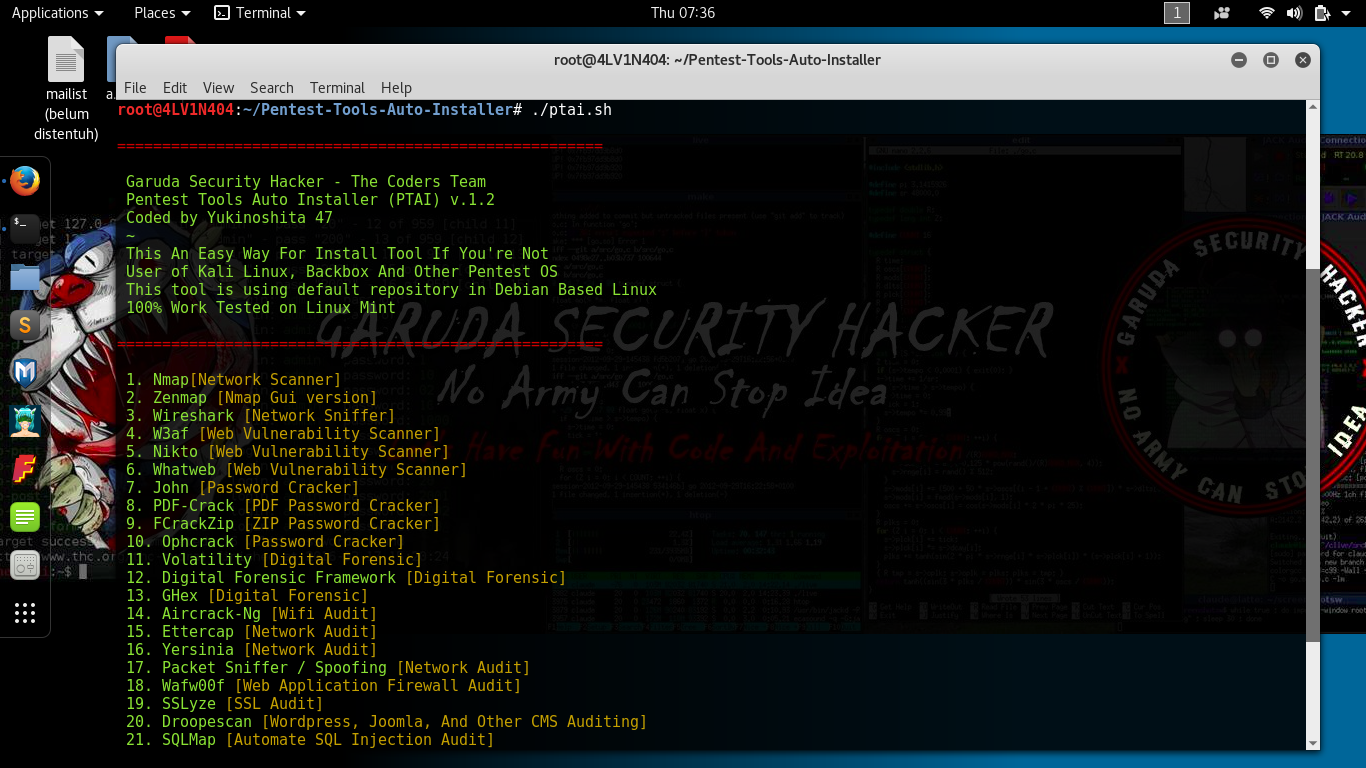Click the '16. Yersinia' list entry

click(x=251, y=650)
